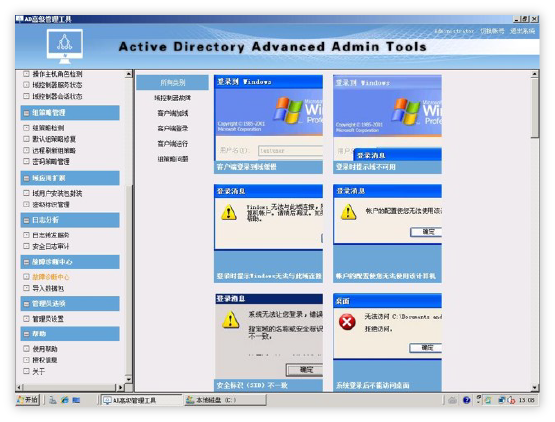
Task: Open the 安全标识 (SID) 不一致 card
Action: coord(268,342)
